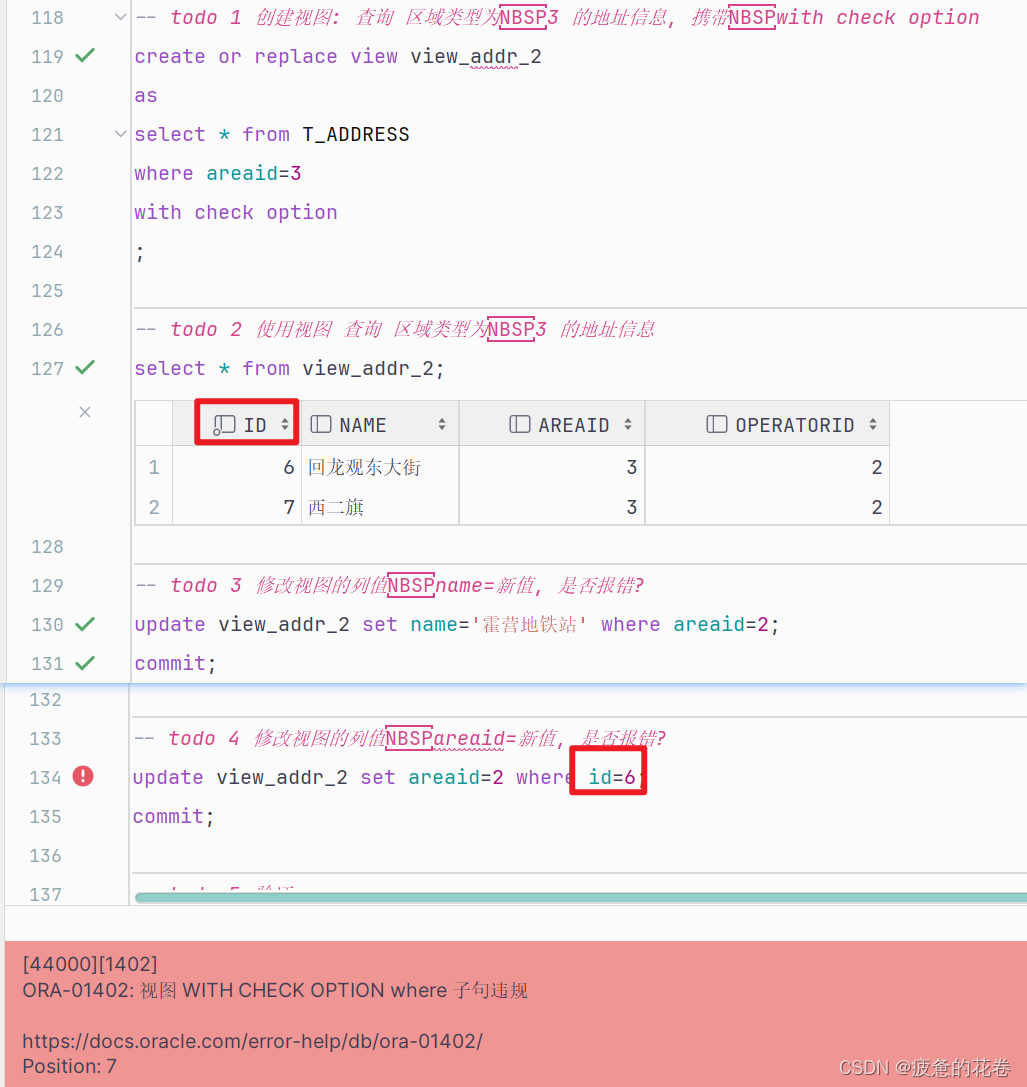The height and width of the screenshot is (1087, 1027).
Task: Collapse the code fold at line 121
Action: point(120,134)
